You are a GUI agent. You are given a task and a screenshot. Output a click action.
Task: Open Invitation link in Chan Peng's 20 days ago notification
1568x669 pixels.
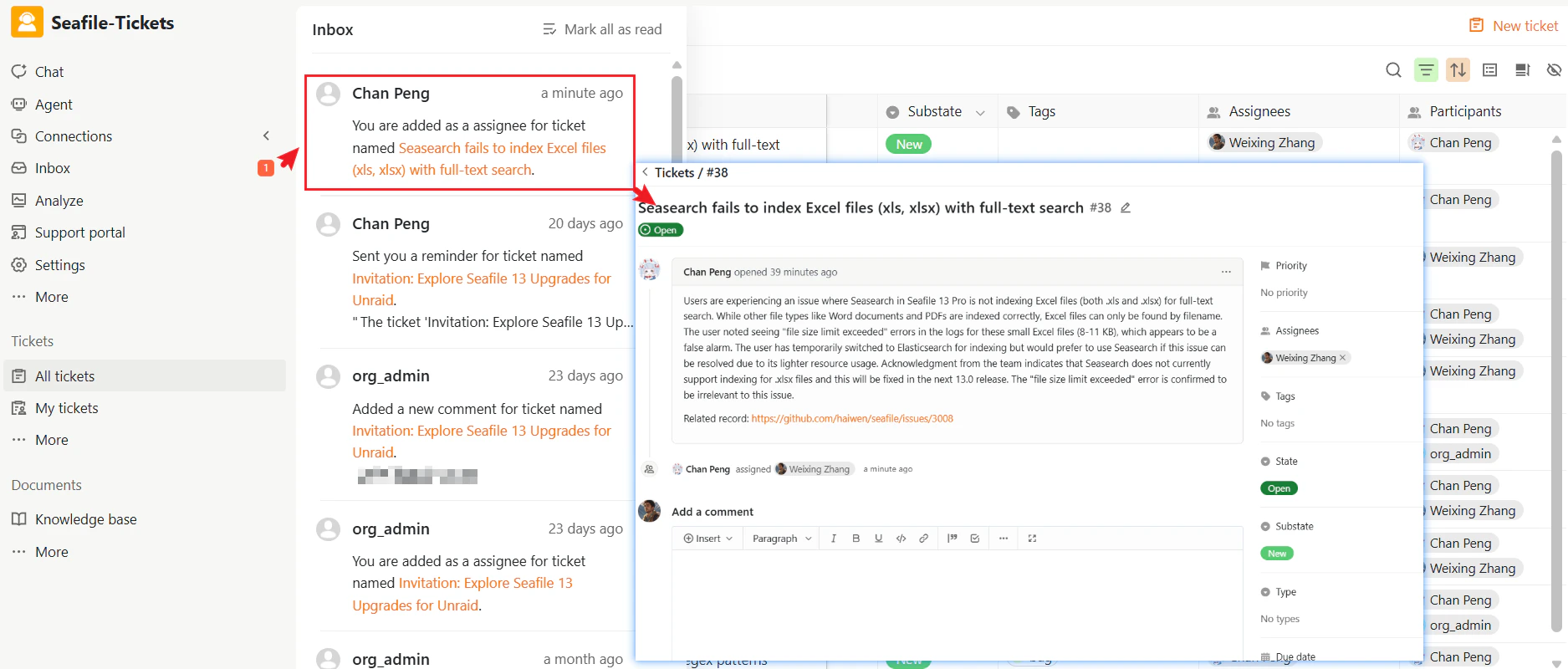pos(482,289)
